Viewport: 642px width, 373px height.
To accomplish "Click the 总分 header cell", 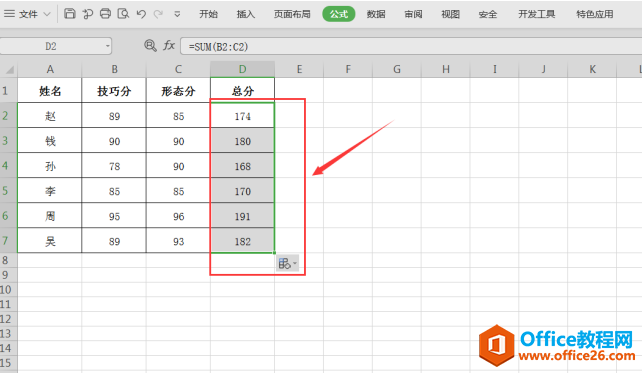I will (242, 90).
